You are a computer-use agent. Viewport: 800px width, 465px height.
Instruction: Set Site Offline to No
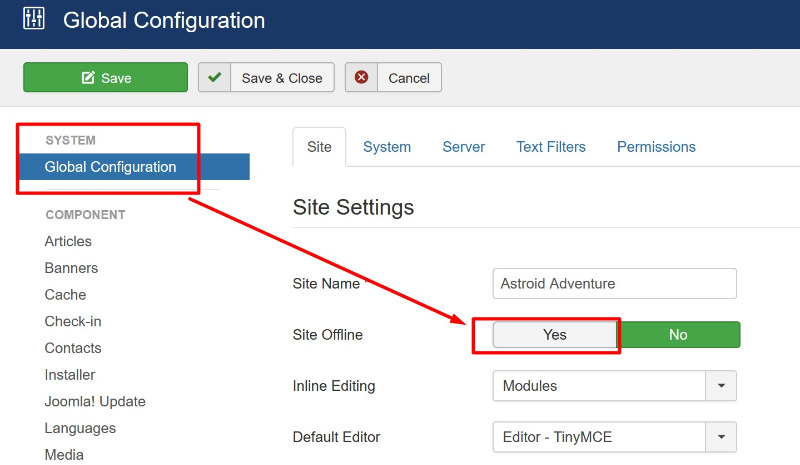[679, 335]
